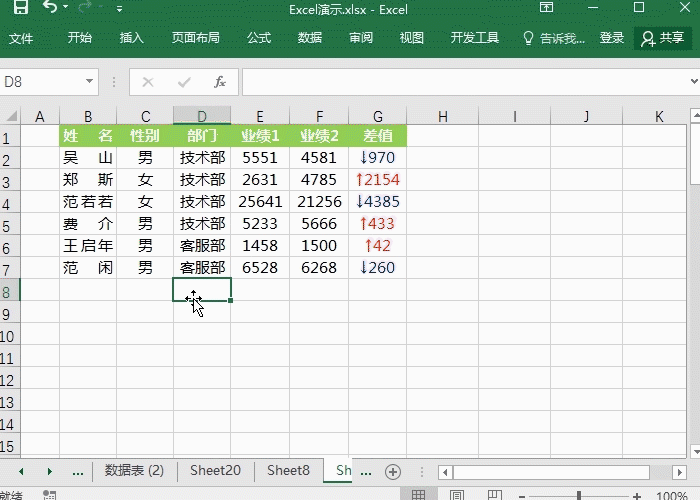Click the Tell Me lightbulb search

554,38
